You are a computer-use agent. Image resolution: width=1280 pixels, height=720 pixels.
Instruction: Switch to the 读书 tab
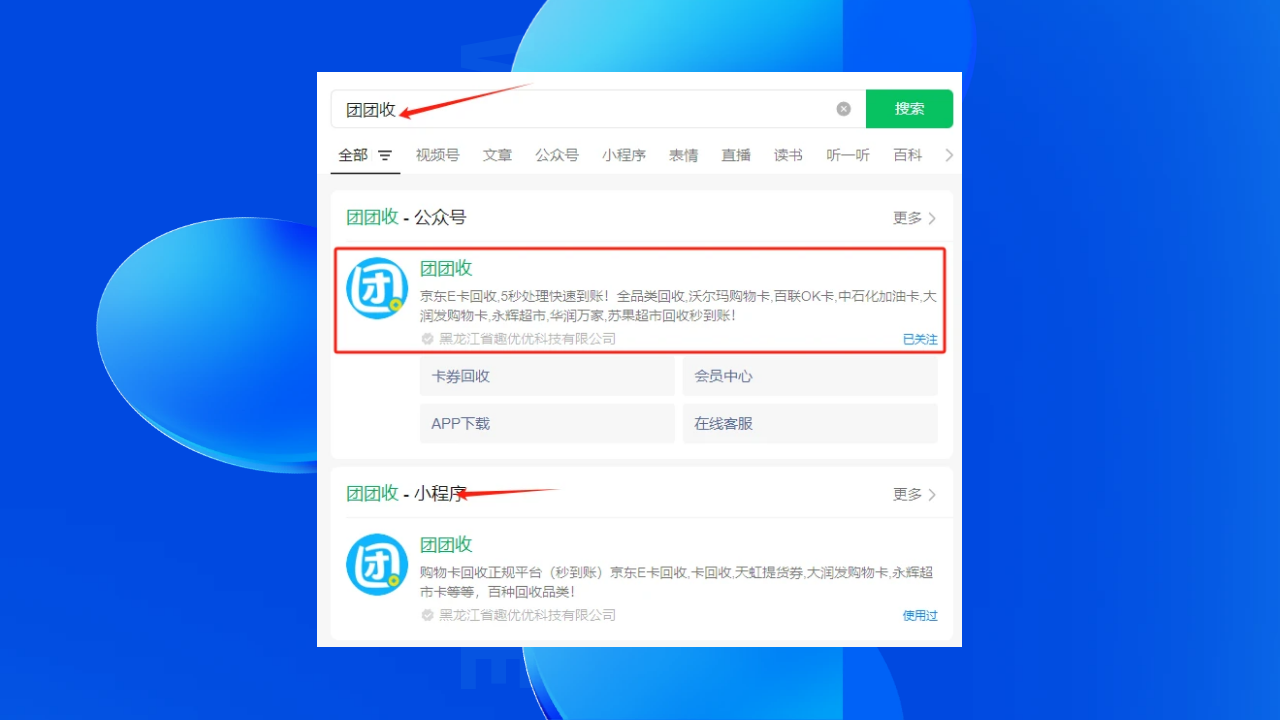(x=788, y=155)
